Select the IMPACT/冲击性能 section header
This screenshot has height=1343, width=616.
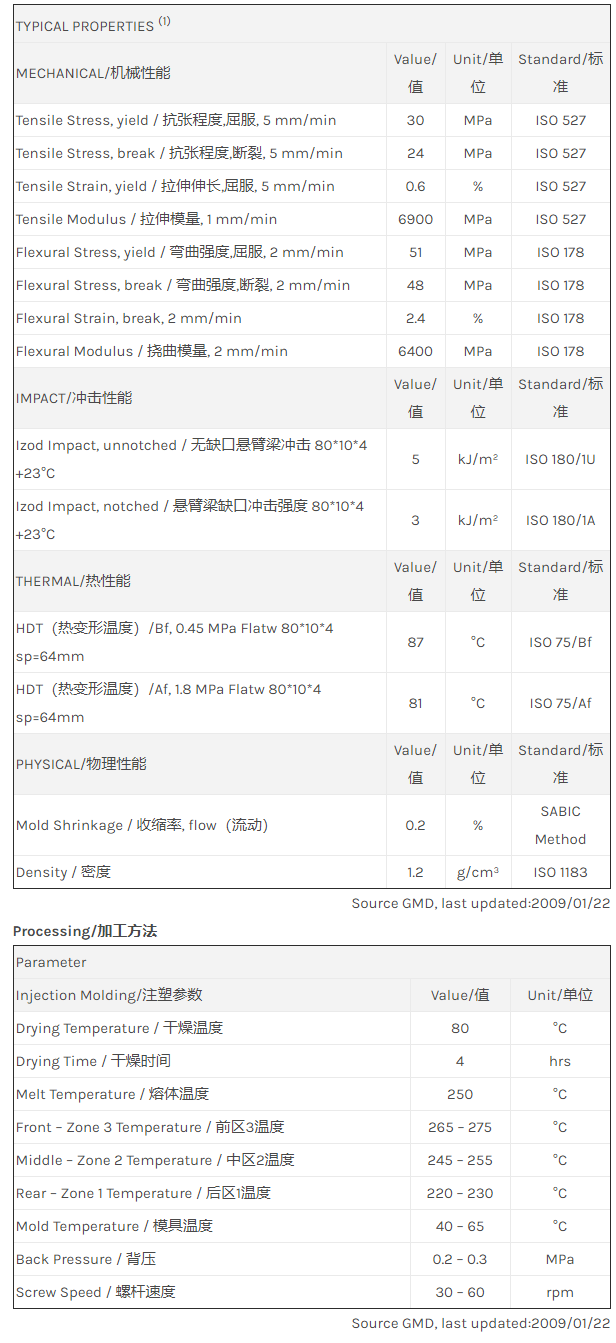(x=73, y=398)
